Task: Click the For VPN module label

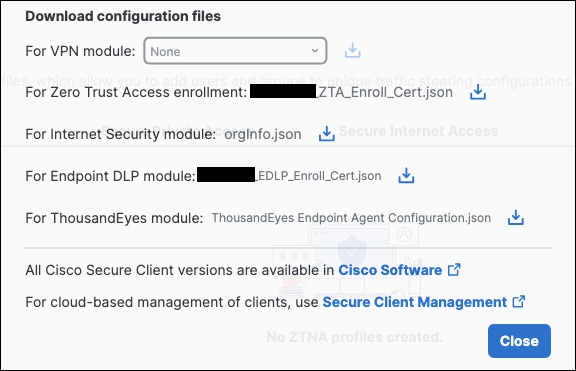Action: [x=80, y=51]
